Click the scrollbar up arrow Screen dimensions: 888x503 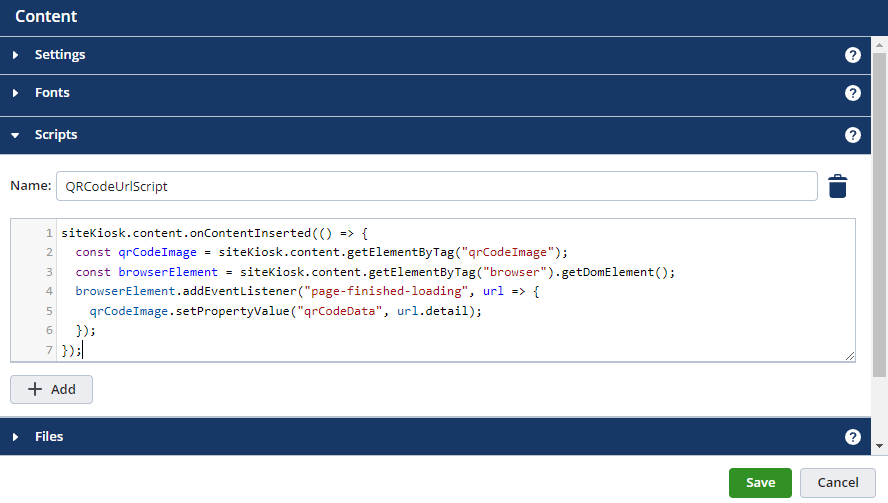(880, 42)
